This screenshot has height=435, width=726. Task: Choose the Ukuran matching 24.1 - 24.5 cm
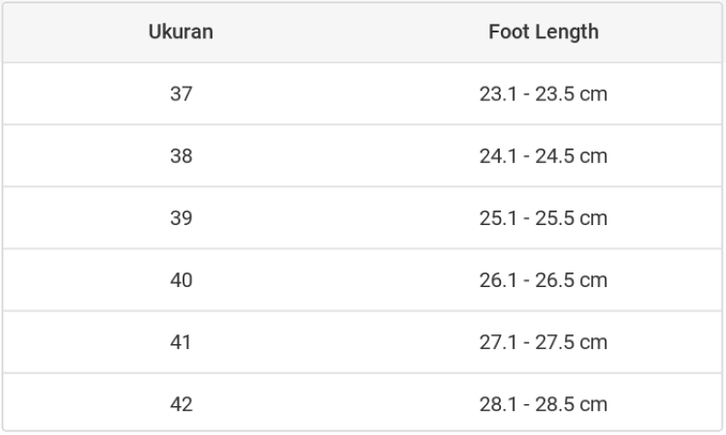click(181, 156)
